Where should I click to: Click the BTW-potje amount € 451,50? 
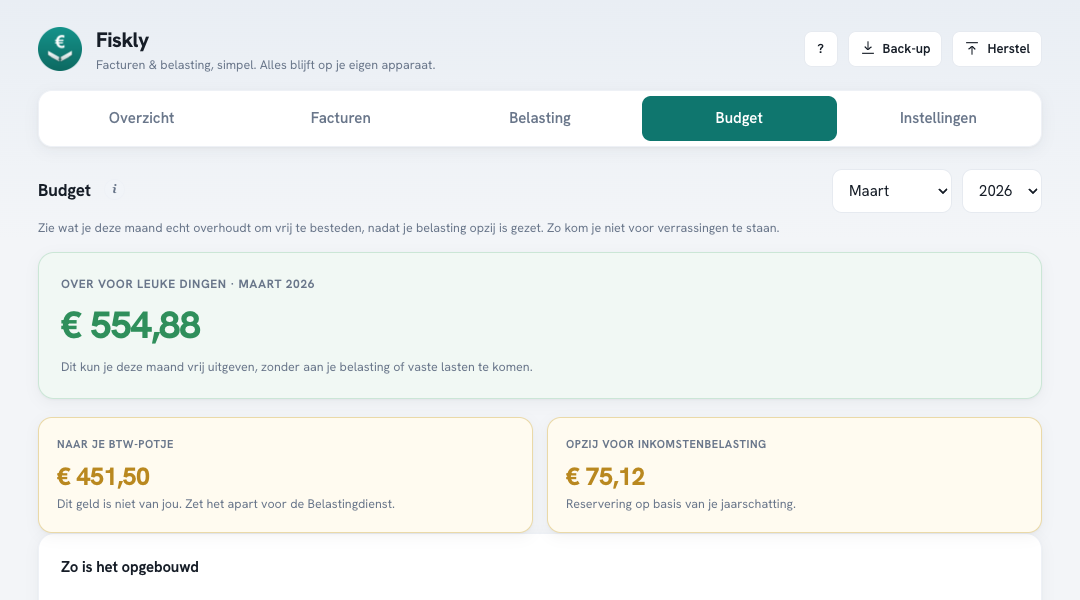[103, 477]
